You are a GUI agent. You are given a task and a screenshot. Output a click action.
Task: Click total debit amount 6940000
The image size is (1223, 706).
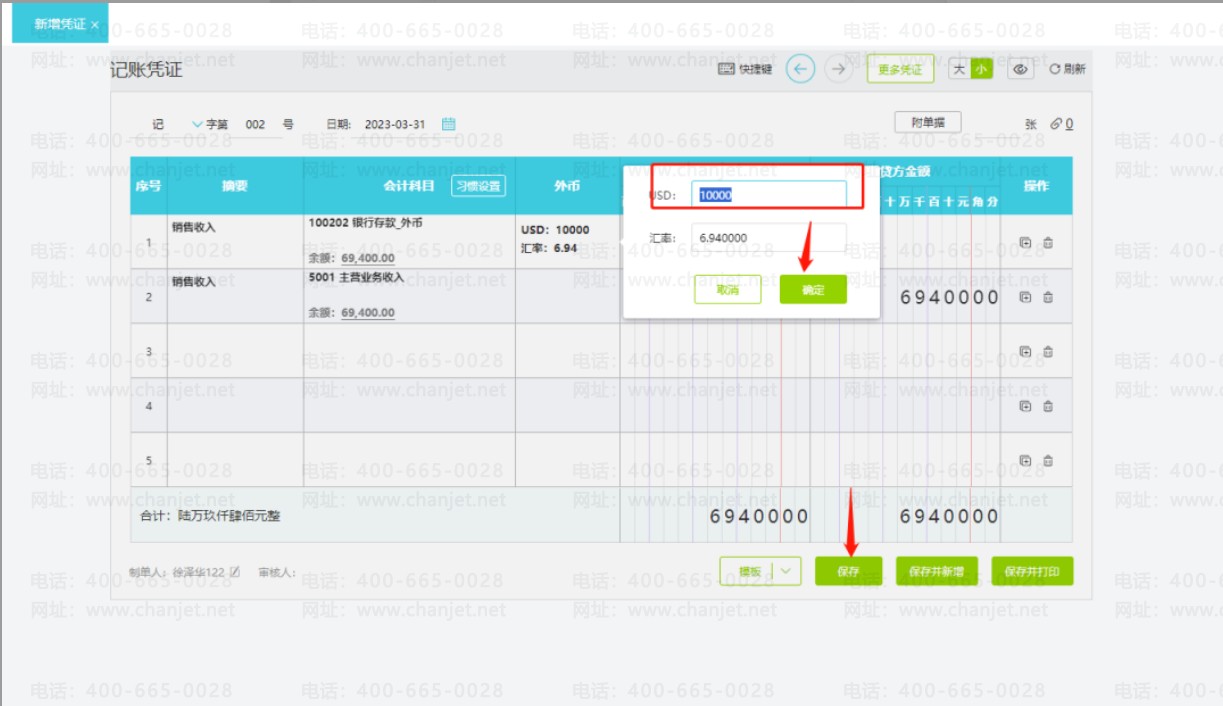point(758,516)
